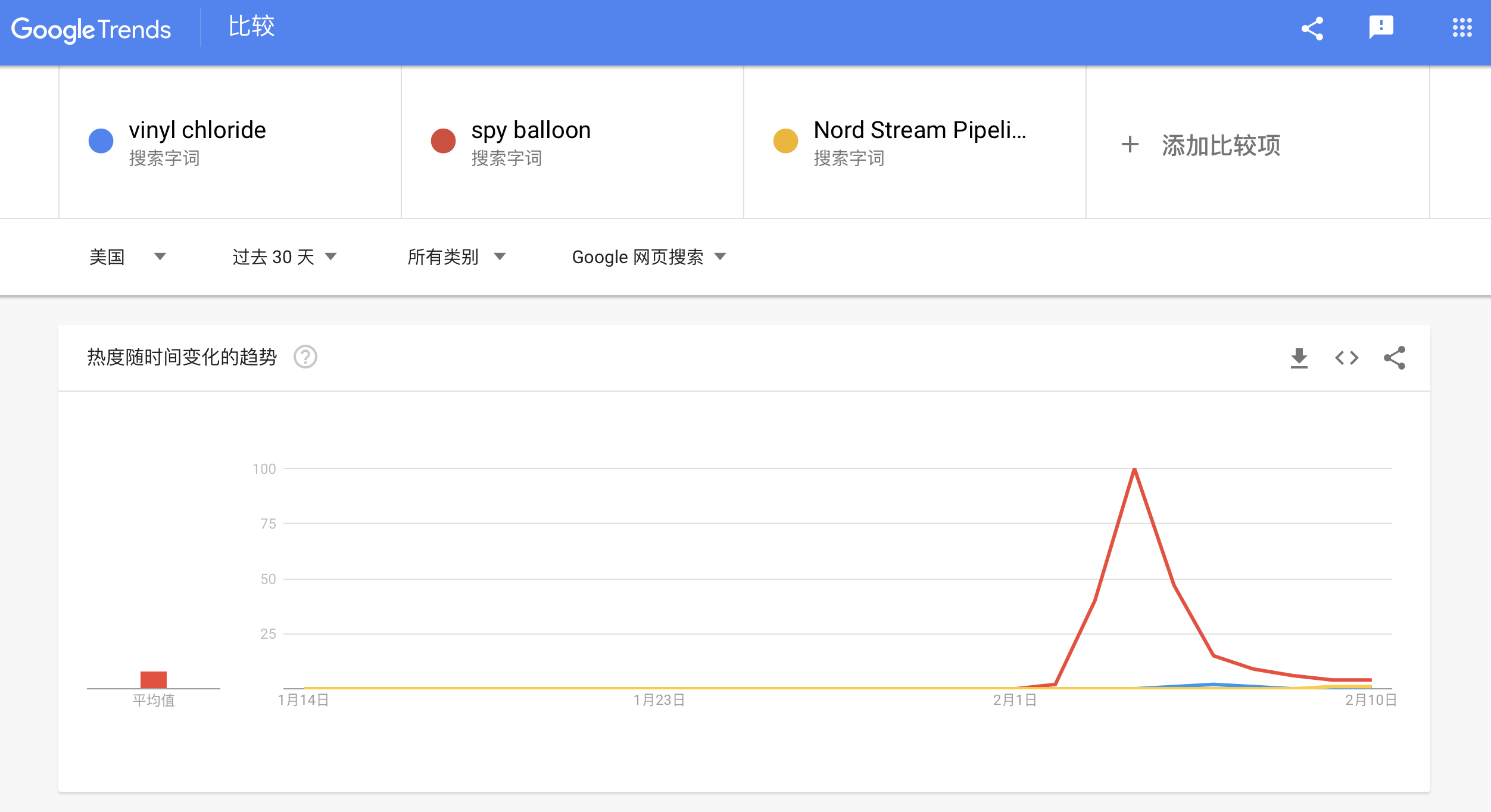Open the send feedback icon
This screenshot has height=812, width=1491.
tap(1381, 27)
